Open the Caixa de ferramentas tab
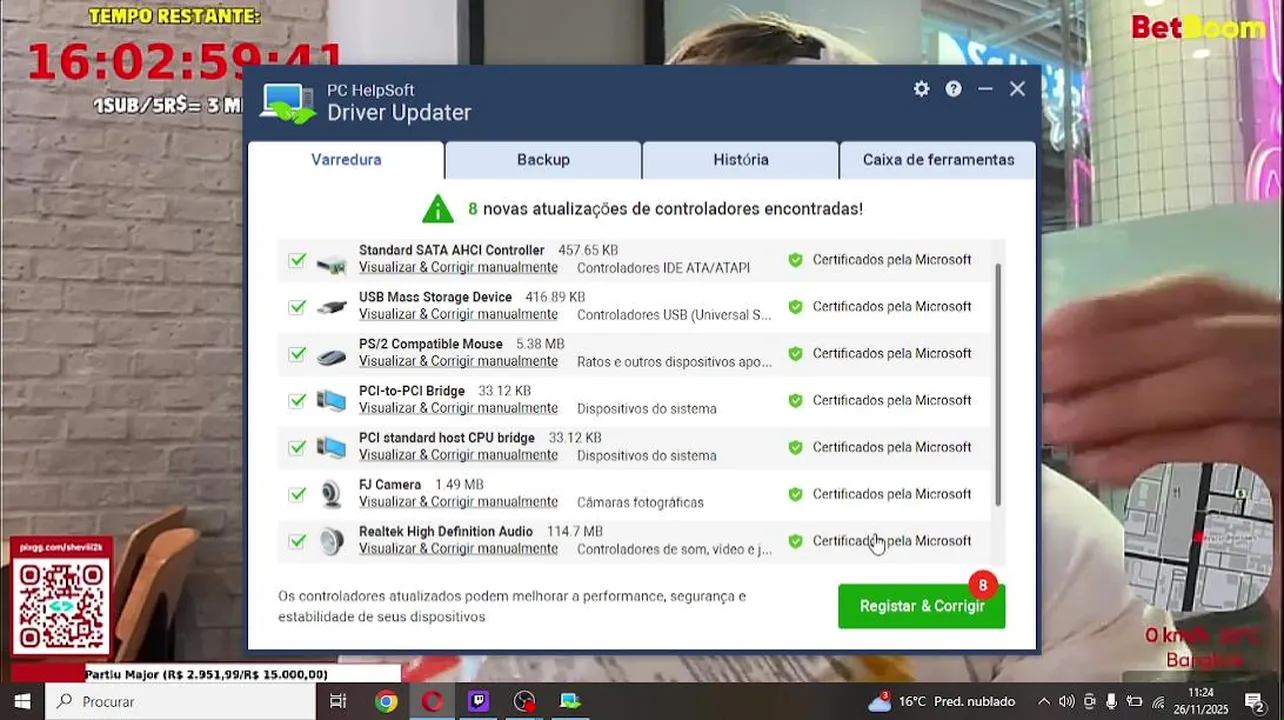Screen dimensions: 1284x720 tap(938, 159)
